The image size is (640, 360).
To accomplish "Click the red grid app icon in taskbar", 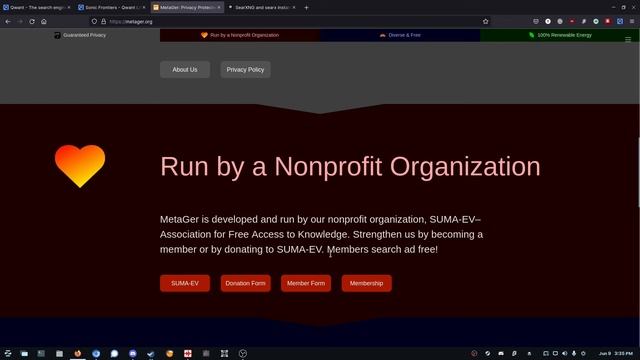I will [x=188, y=353].
